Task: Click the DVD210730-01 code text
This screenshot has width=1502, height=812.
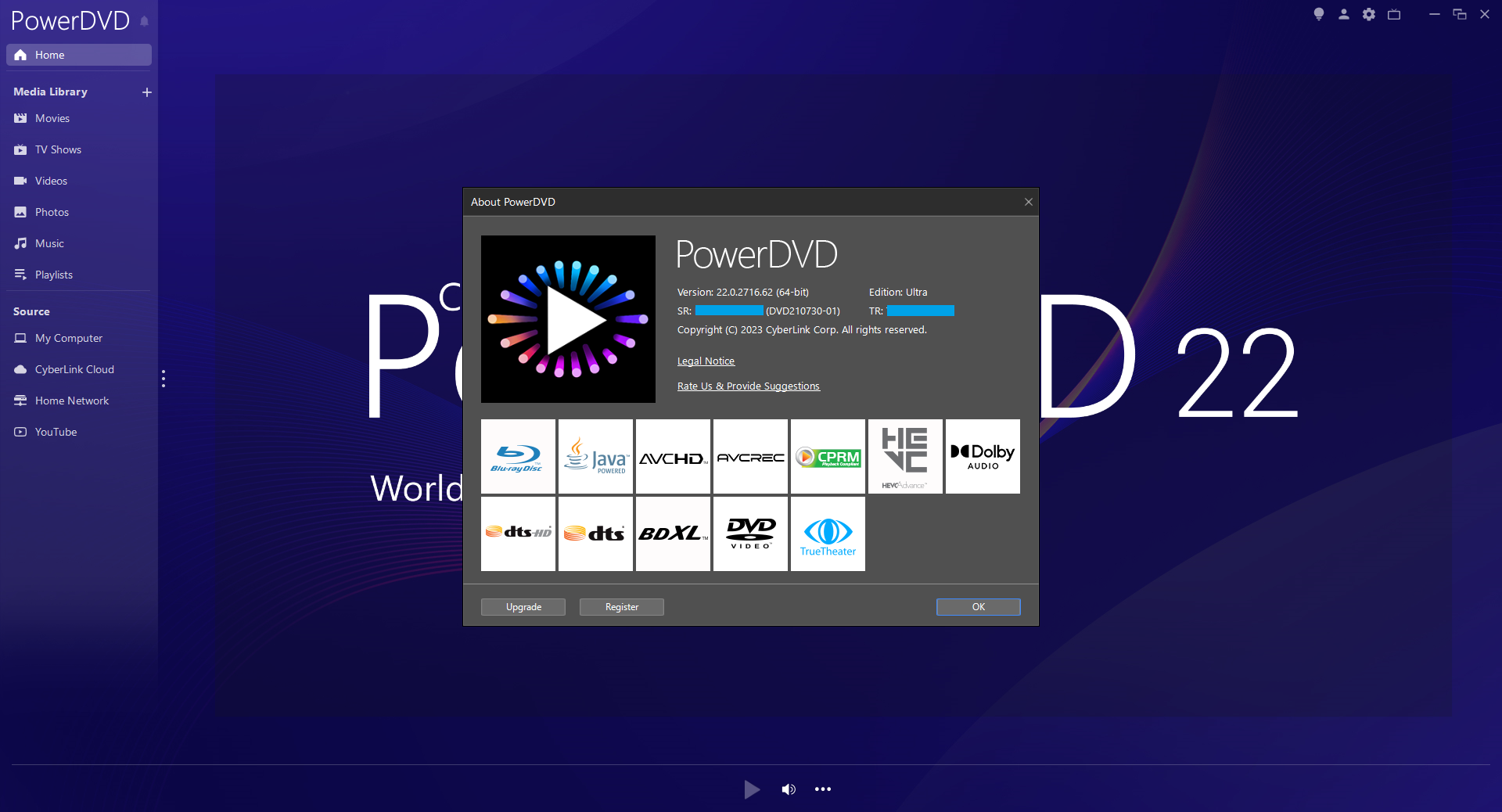Action: click(x=803, y=311)
